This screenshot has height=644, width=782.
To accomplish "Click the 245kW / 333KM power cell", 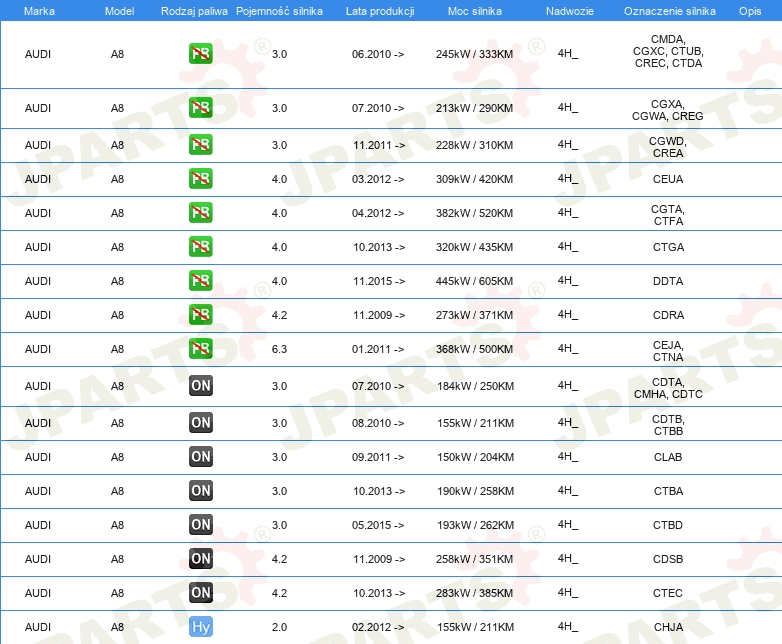I will point(474,54).
